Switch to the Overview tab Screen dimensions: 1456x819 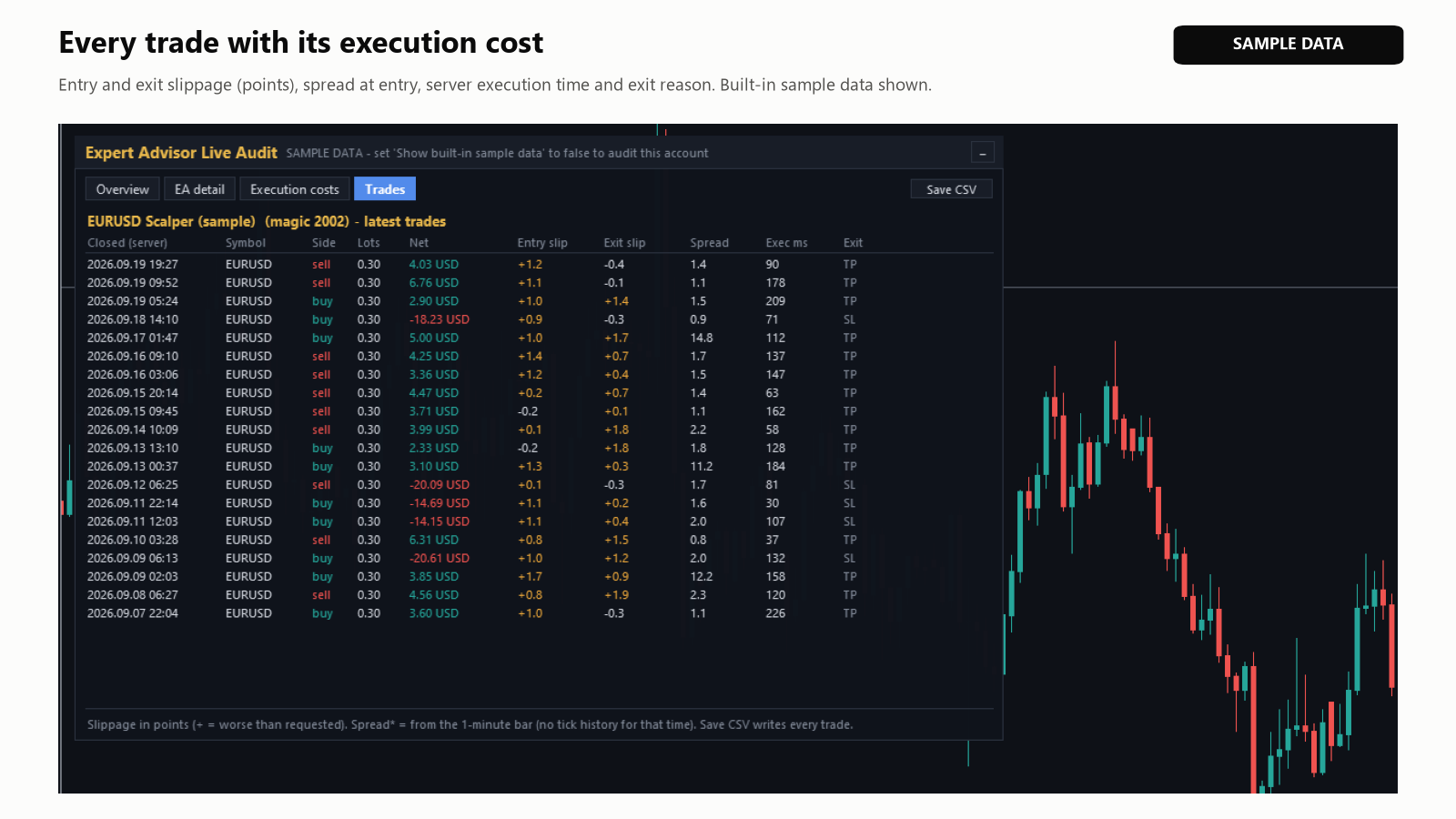(x=123, y=189)
